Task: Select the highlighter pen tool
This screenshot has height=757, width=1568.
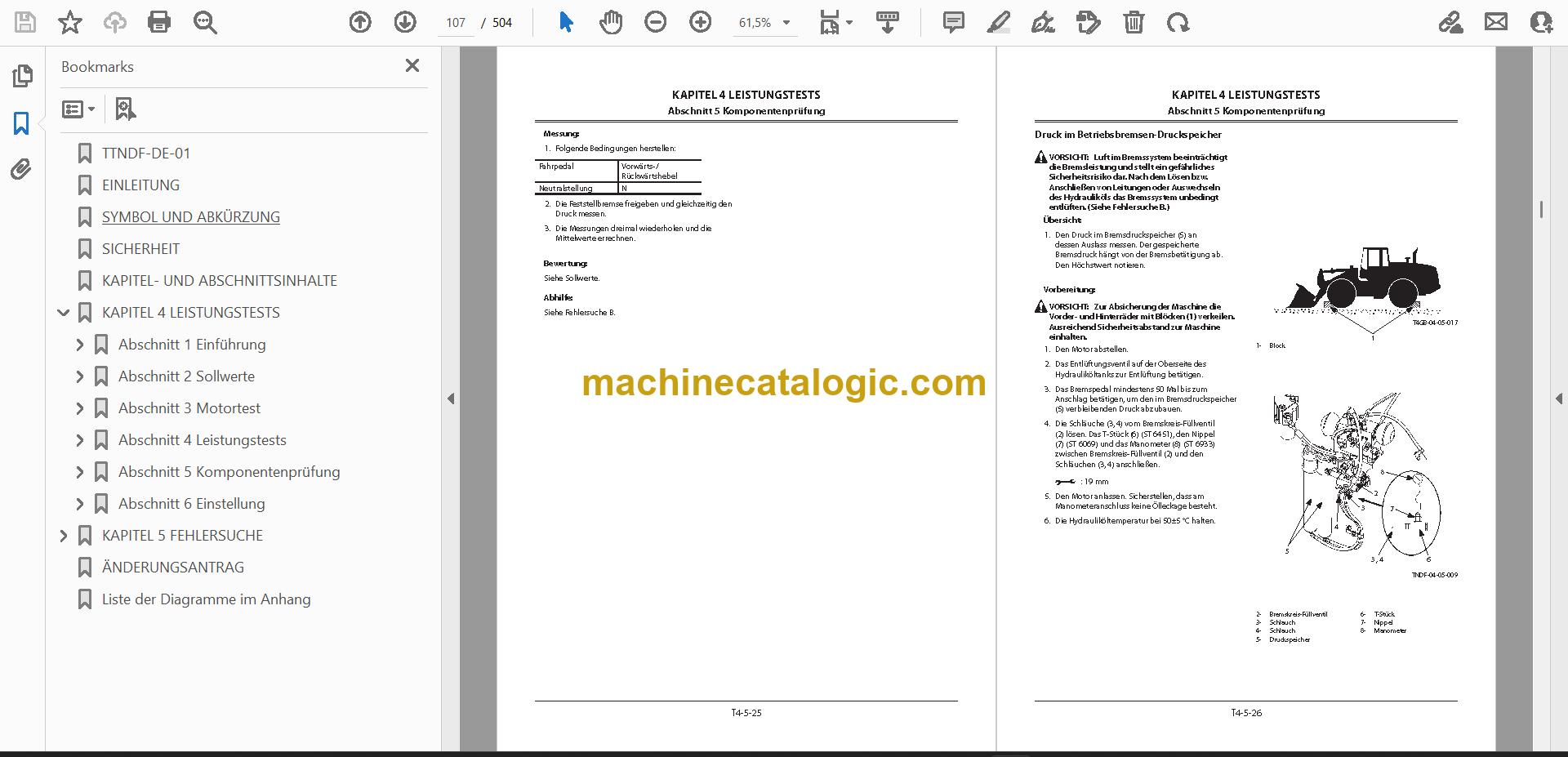Action: click(x=998, y=22)
